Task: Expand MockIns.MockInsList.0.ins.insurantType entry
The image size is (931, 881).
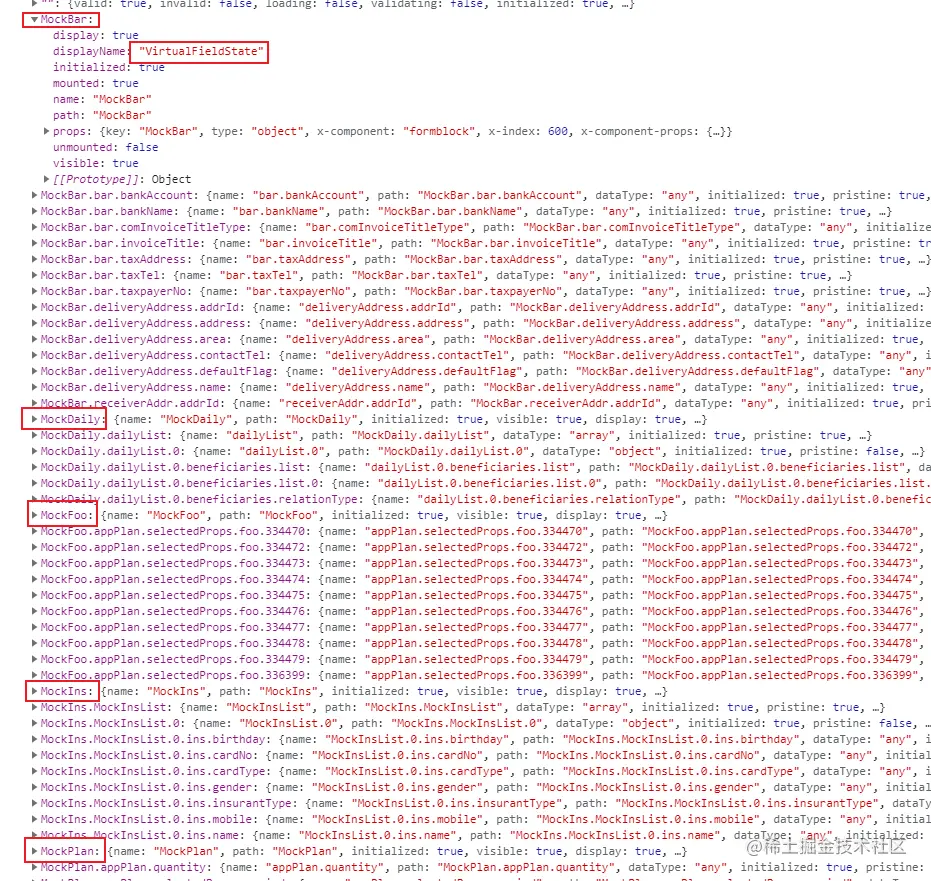Action: (x=34, y=803)
